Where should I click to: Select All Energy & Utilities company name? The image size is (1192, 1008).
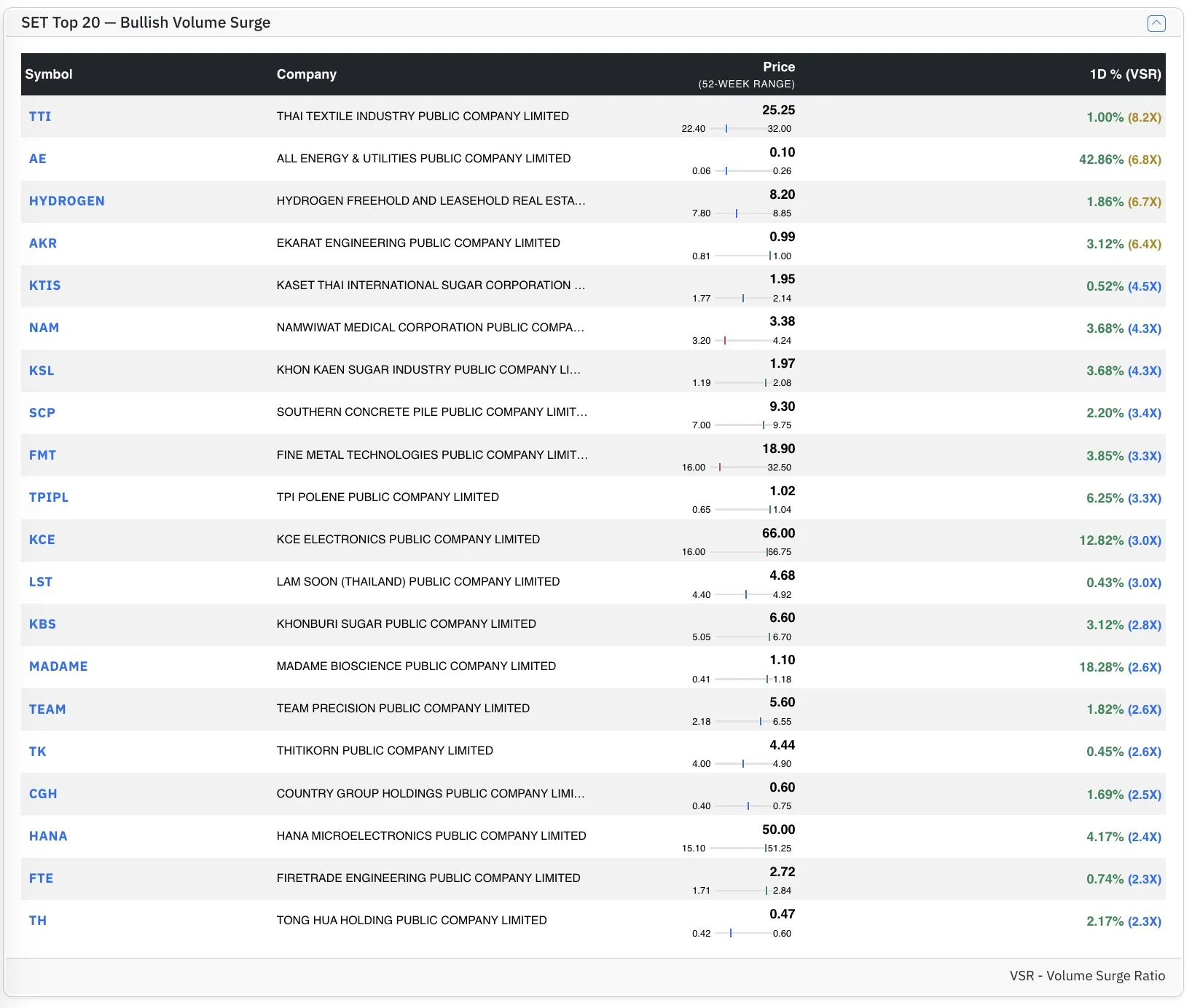tap(423, 159)
